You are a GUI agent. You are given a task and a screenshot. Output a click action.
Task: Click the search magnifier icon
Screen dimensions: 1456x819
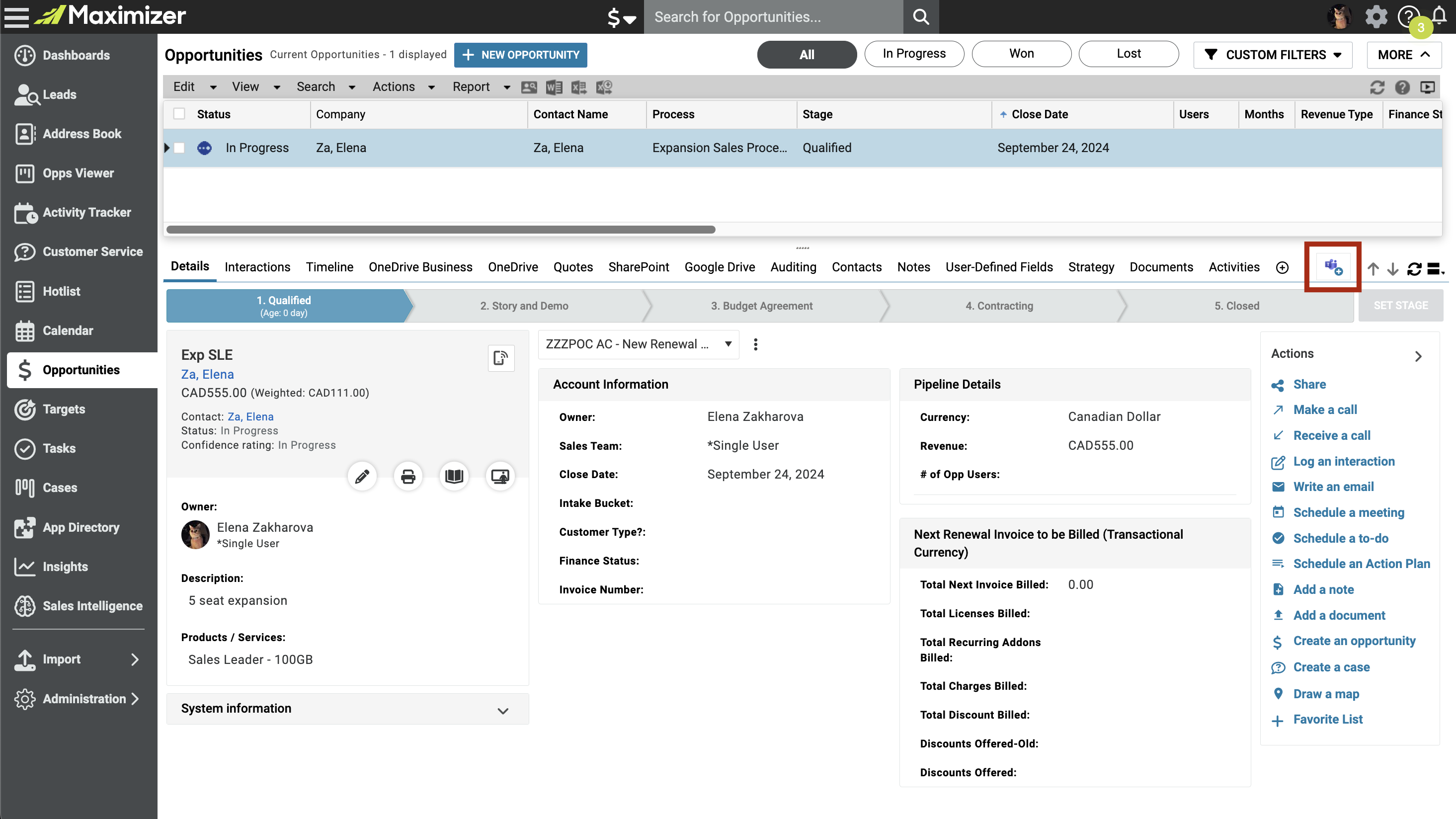pos(921,17)
